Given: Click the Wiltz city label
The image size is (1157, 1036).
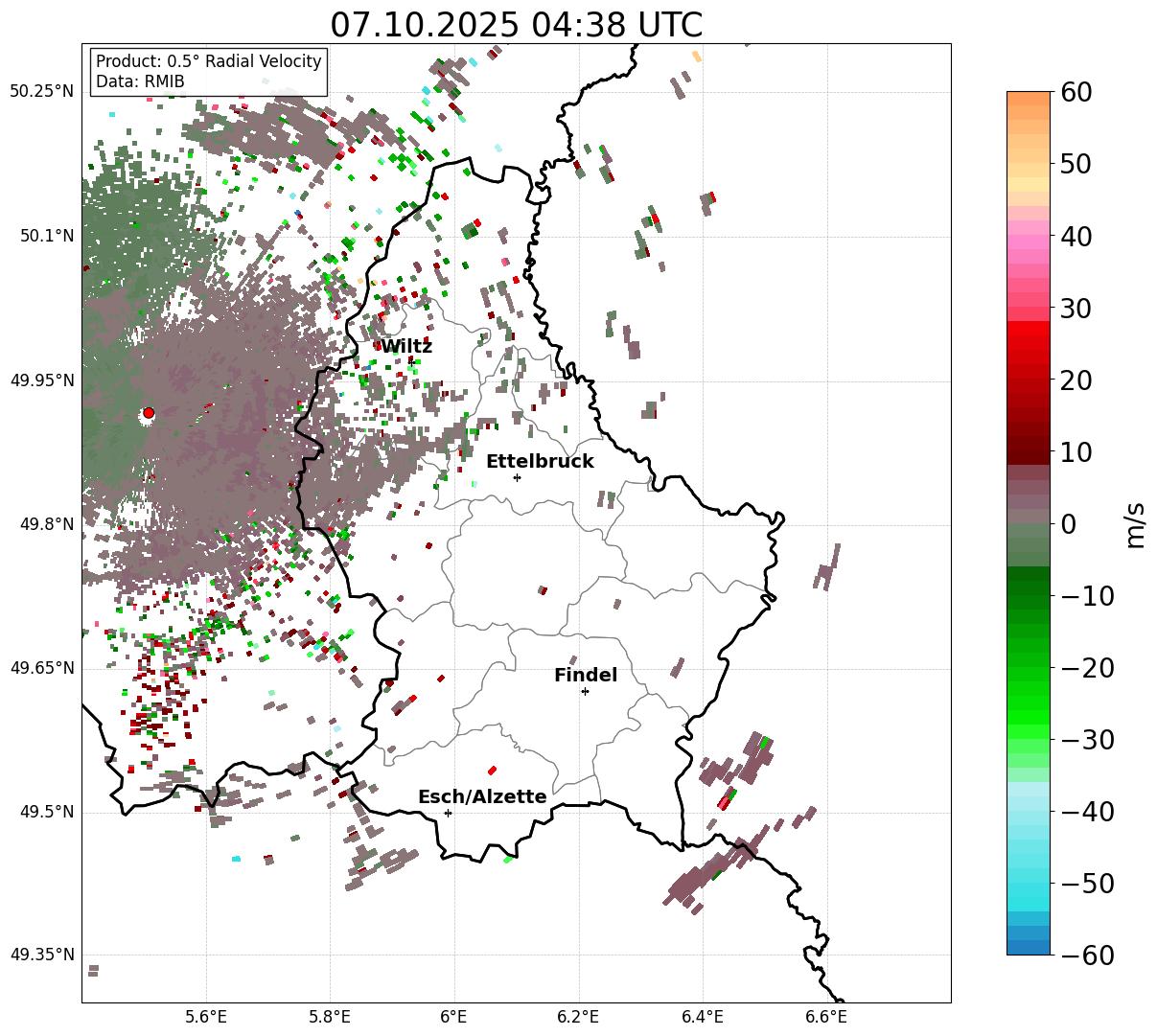Looking at the screenshot, I should [406, 347].
